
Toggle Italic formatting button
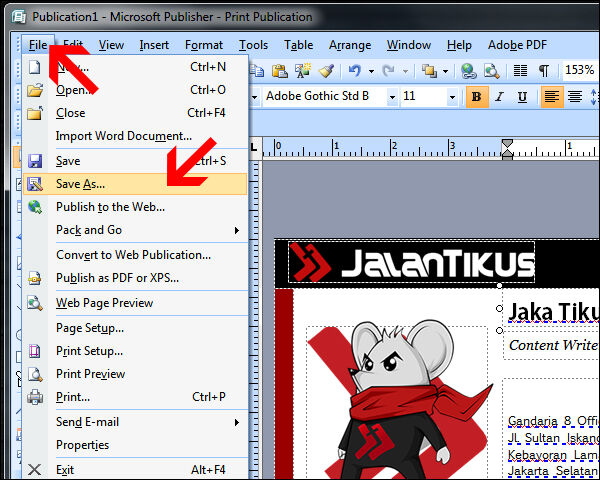(x=499, y=97)
